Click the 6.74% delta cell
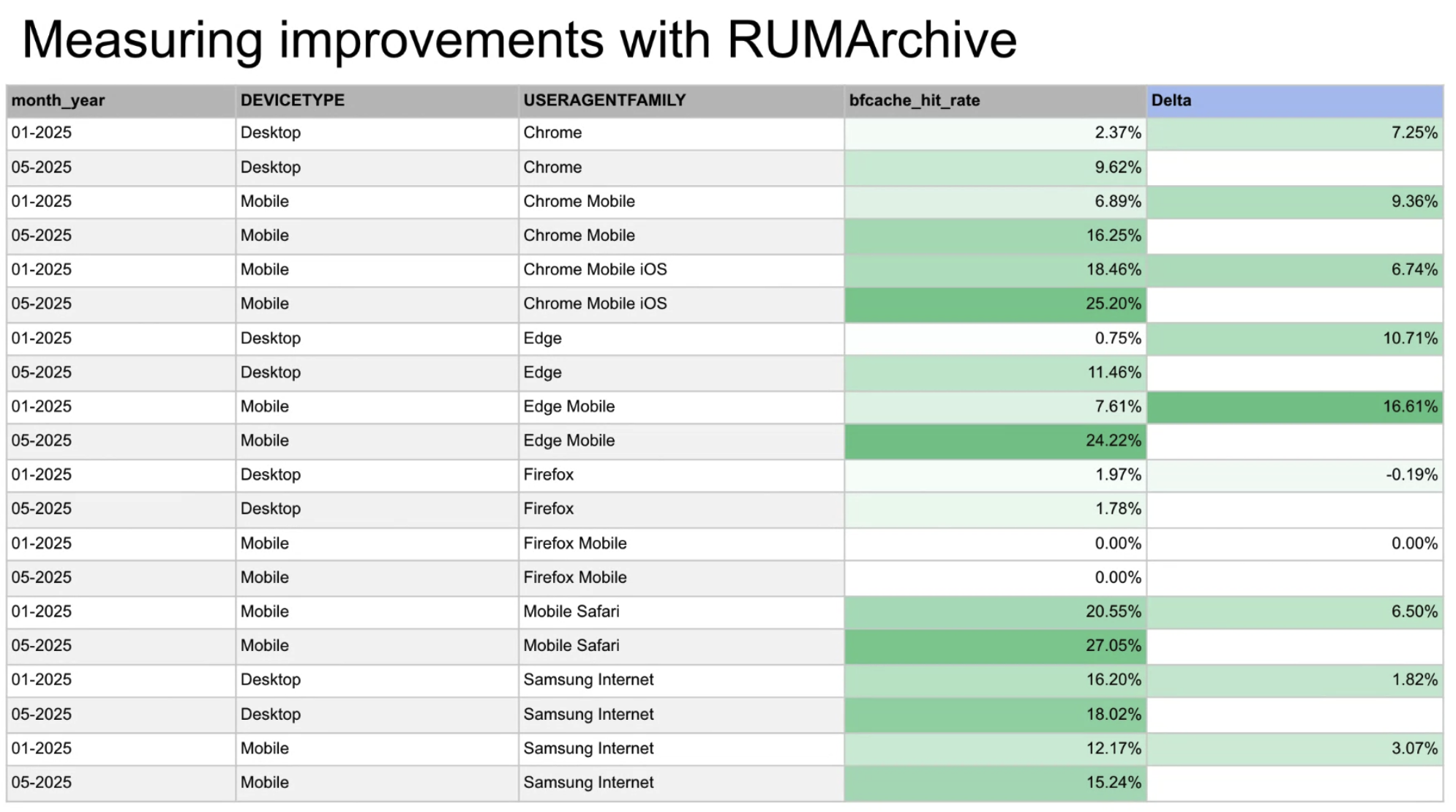Image resolution: width=1456 pixels, height=812 pixels. [x=1295, y=270]
